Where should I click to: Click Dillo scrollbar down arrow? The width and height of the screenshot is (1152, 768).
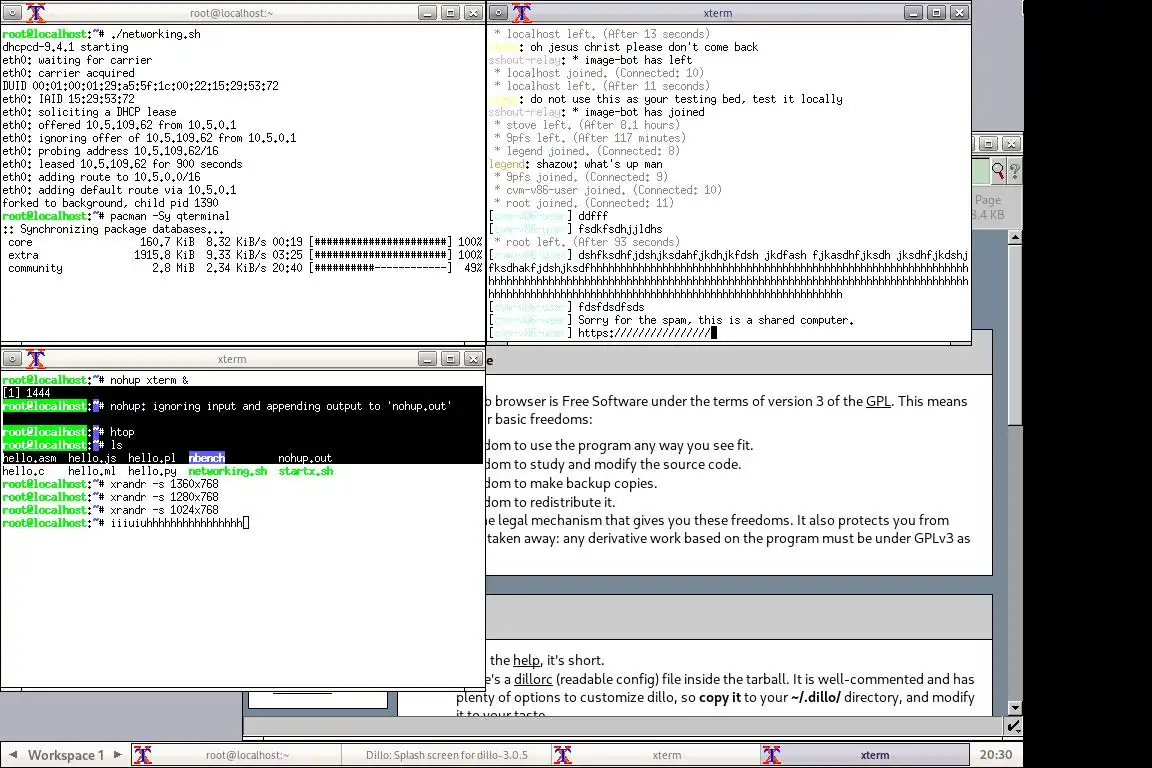click(x=1015, y=708)
